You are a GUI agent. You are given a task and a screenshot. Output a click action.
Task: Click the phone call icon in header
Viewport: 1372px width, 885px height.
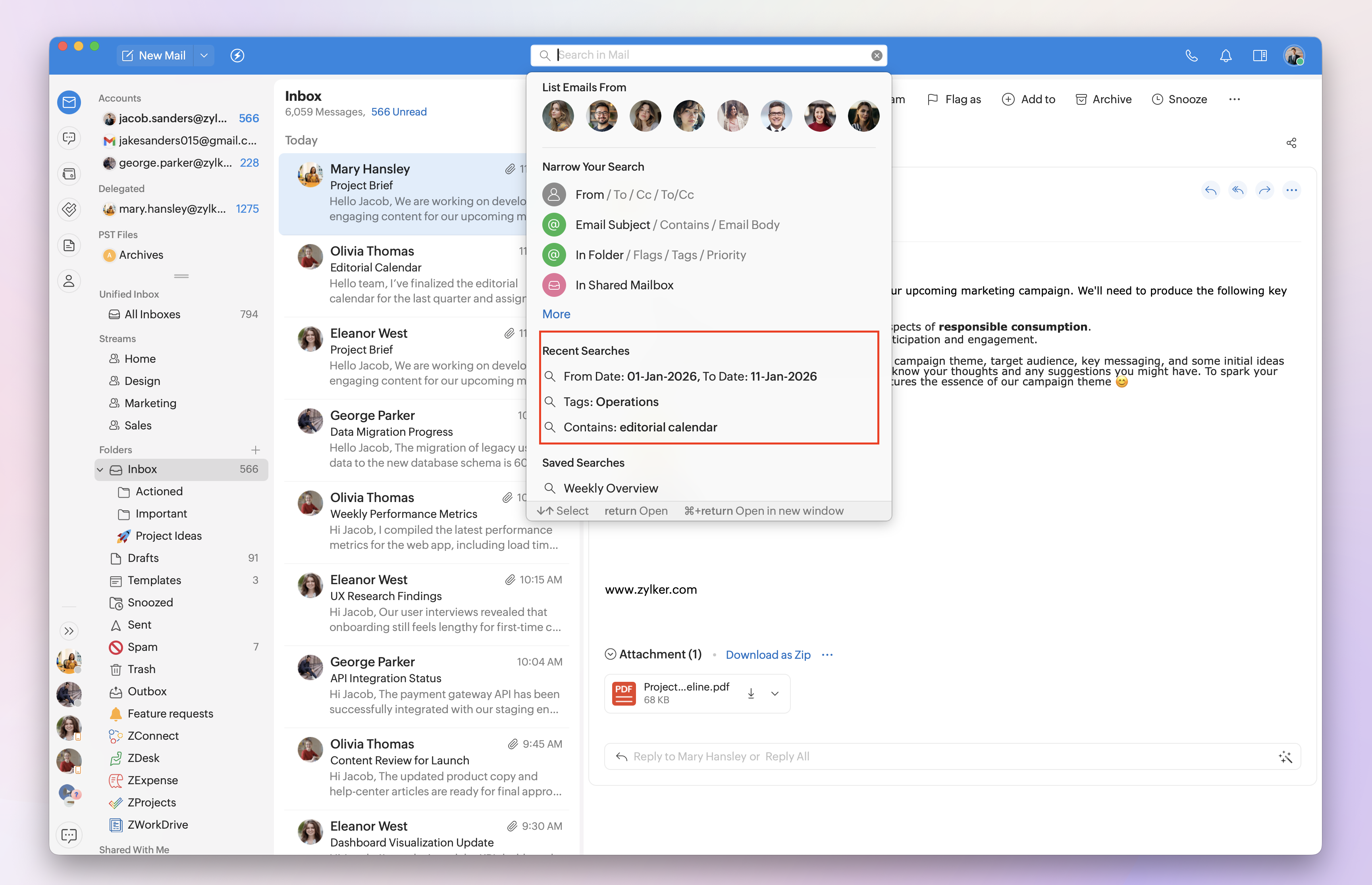1191,56
